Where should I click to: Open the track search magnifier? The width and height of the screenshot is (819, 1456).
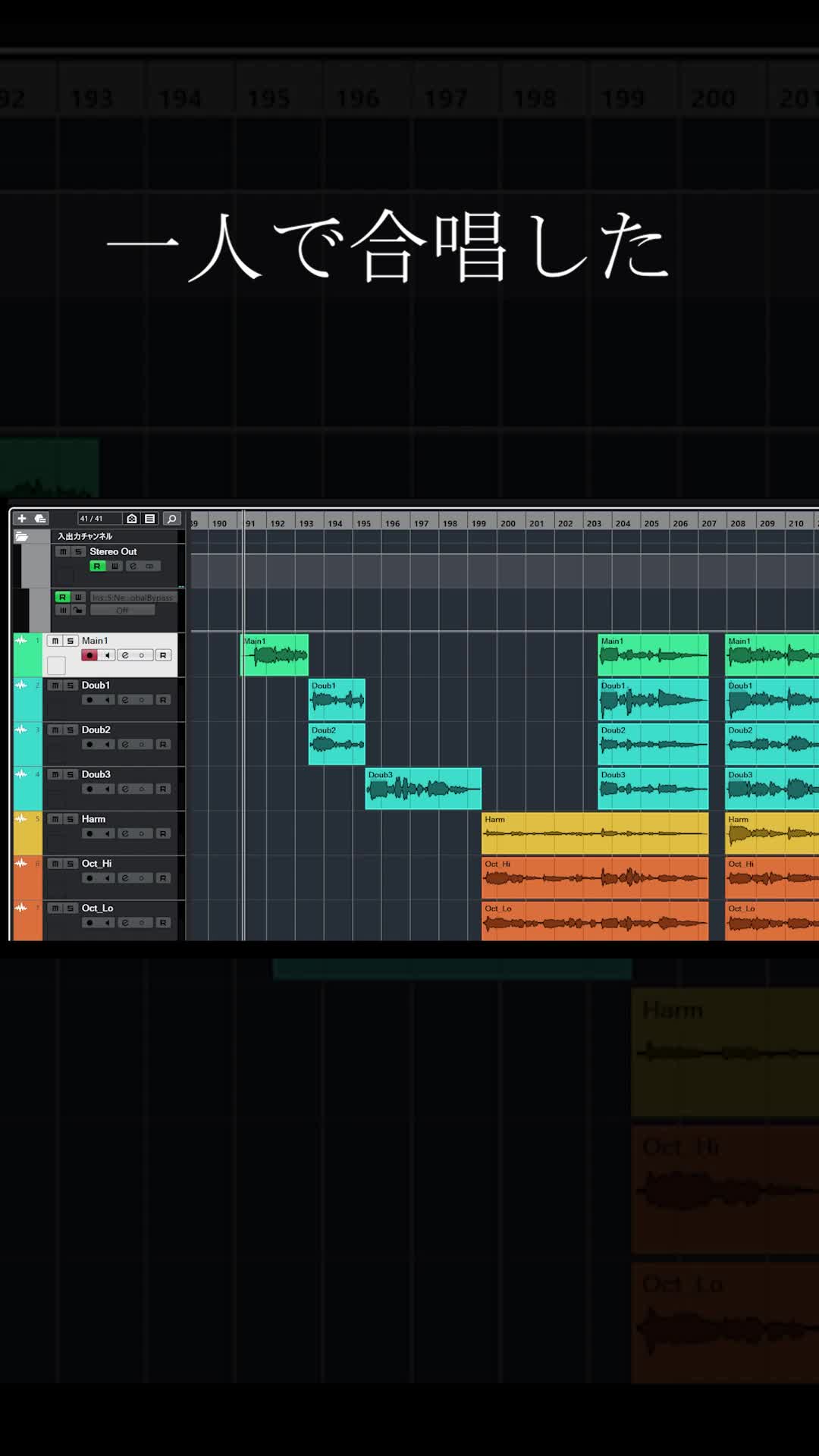click(172, 519)
